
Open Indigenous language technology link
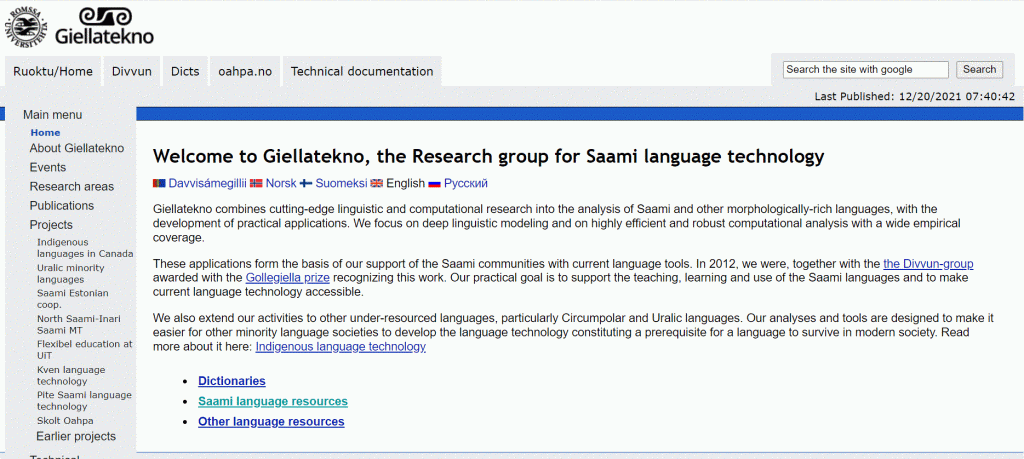[340, 347]
